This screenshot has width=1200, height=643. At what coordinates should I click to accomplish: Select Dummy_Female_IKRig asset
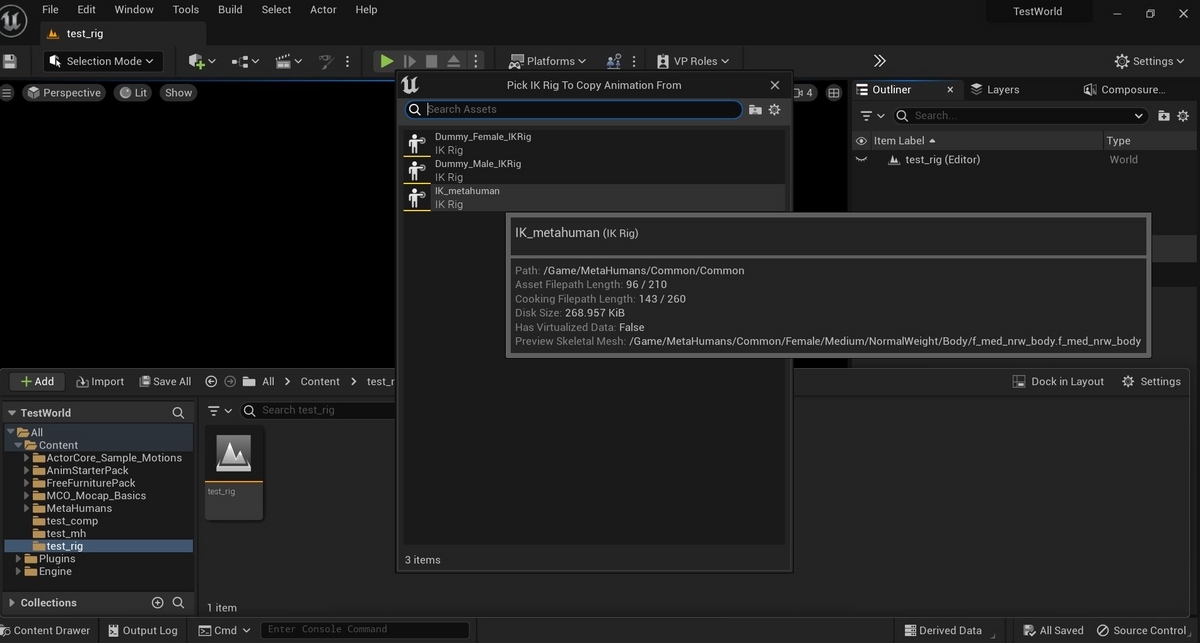click(x=594, y=143)
